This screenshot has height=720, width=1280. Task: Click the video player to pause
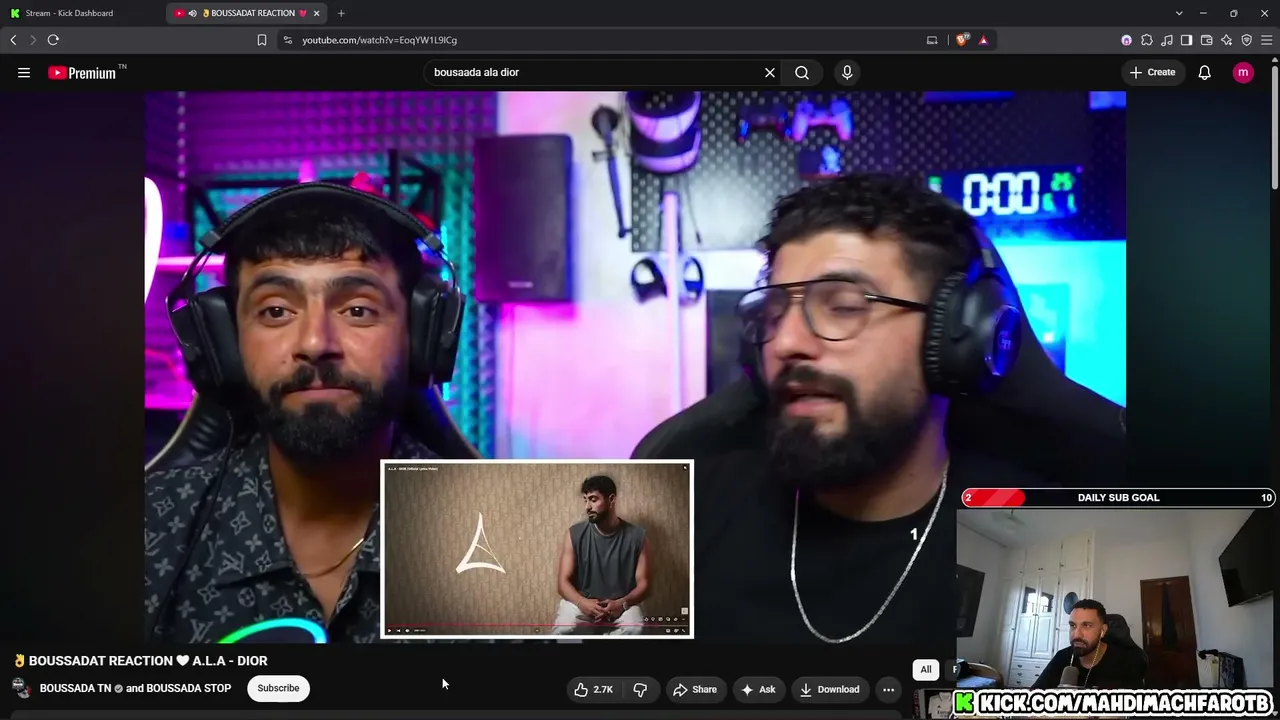(x=635, y=366)
